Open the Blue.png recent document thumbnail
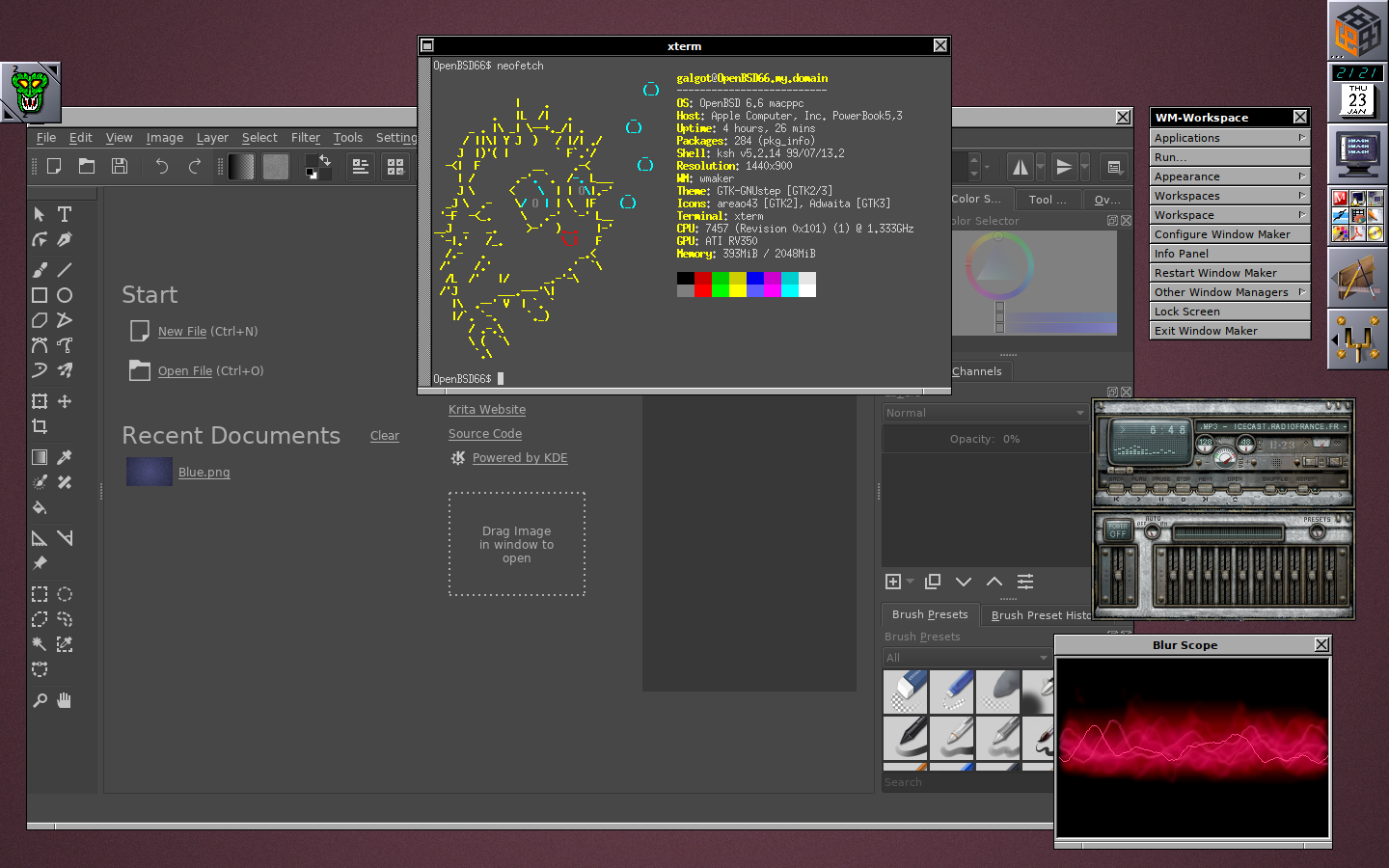The width and height of the screenshot is (1389, 868). (150, 472)
